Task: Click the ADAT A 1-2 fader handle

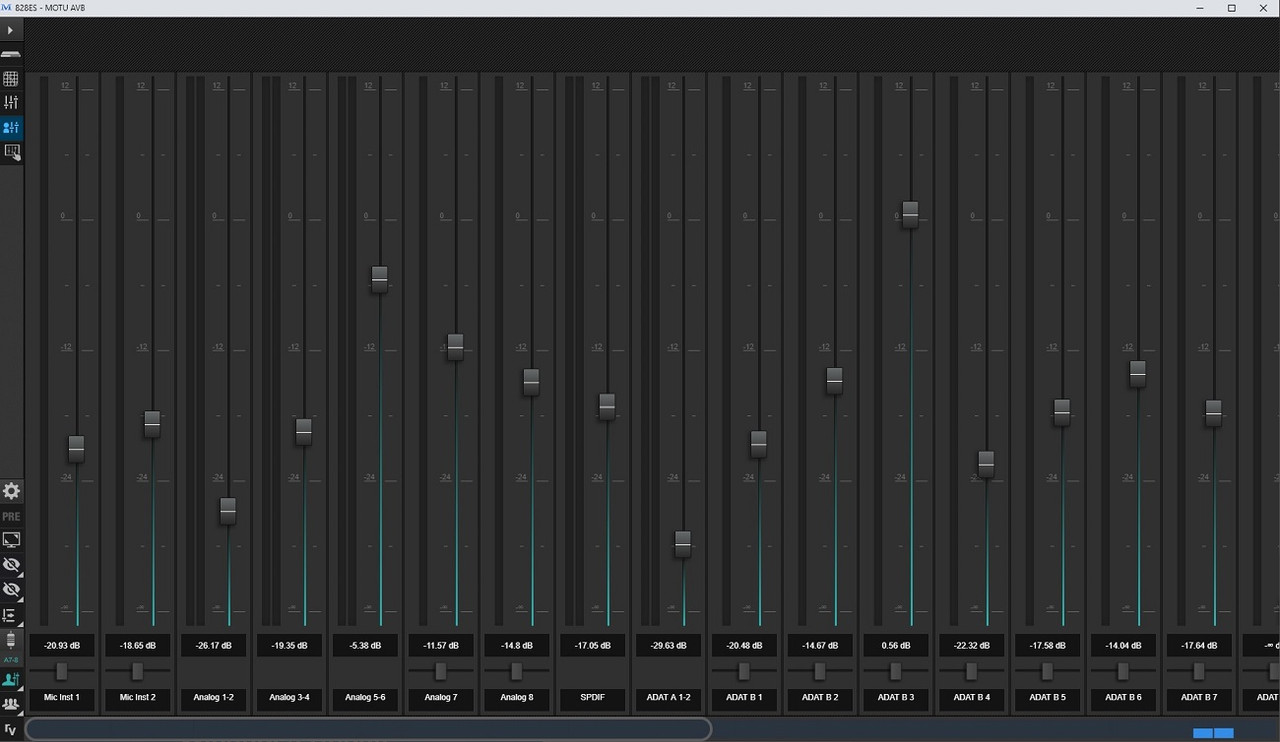Action: click(683, 544)
